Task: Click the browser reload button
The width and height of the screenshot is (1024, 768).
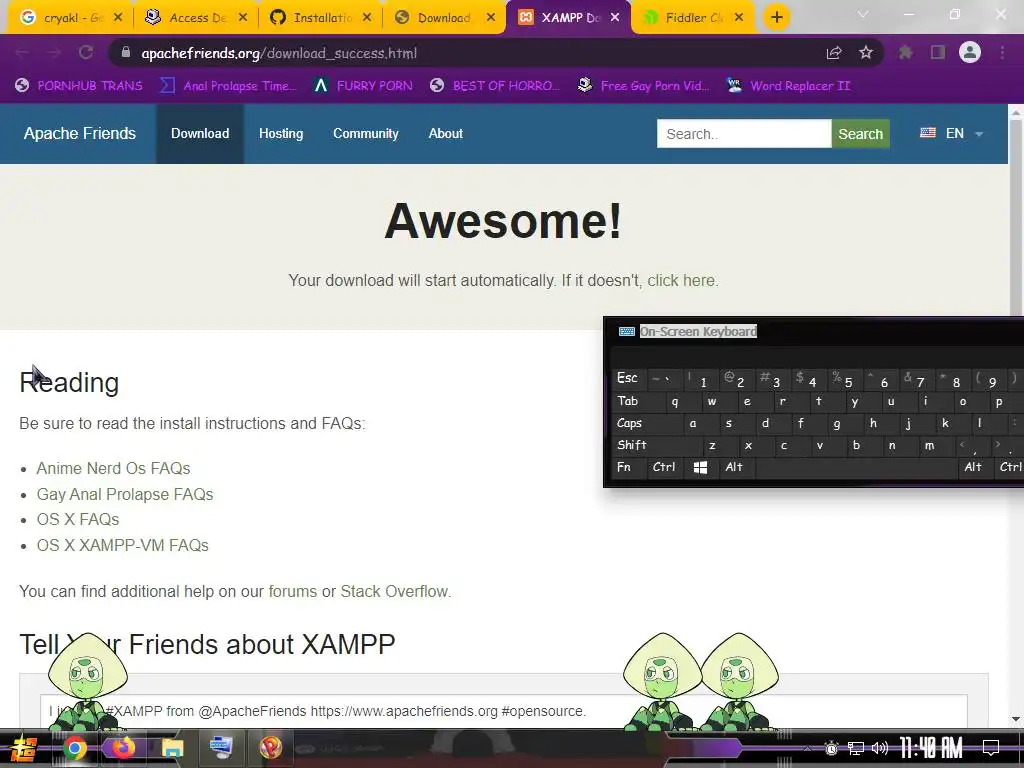Action: [86, 53]
